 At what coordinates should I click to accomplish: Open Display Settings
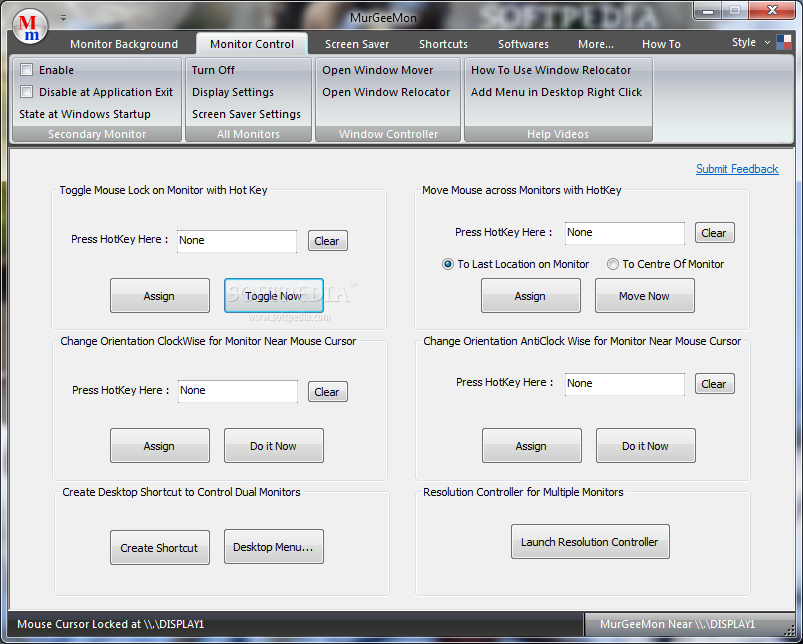[x=233, y=92]
